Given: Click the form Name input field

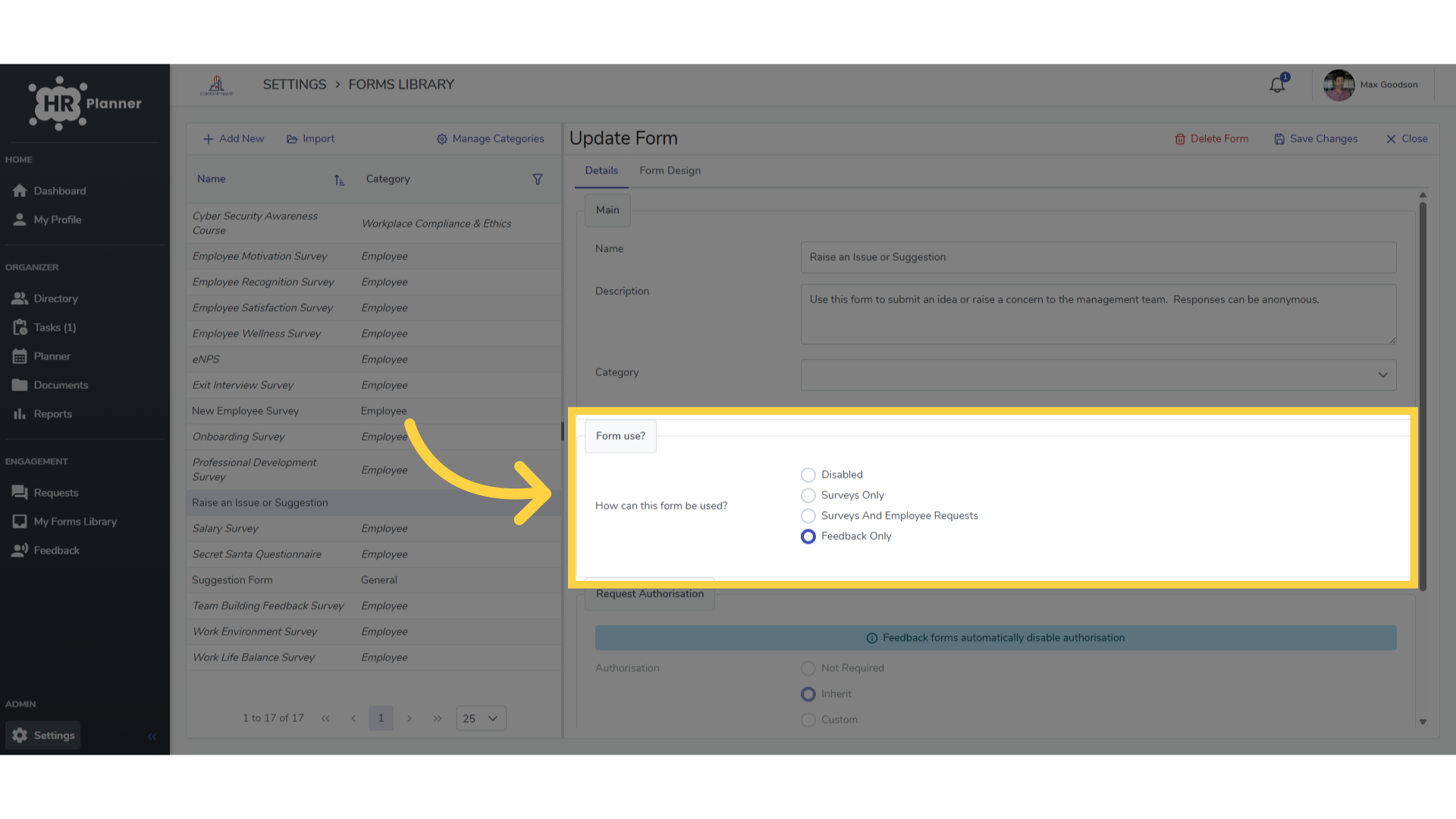Looking at the screenshot, I should 1098,257.
